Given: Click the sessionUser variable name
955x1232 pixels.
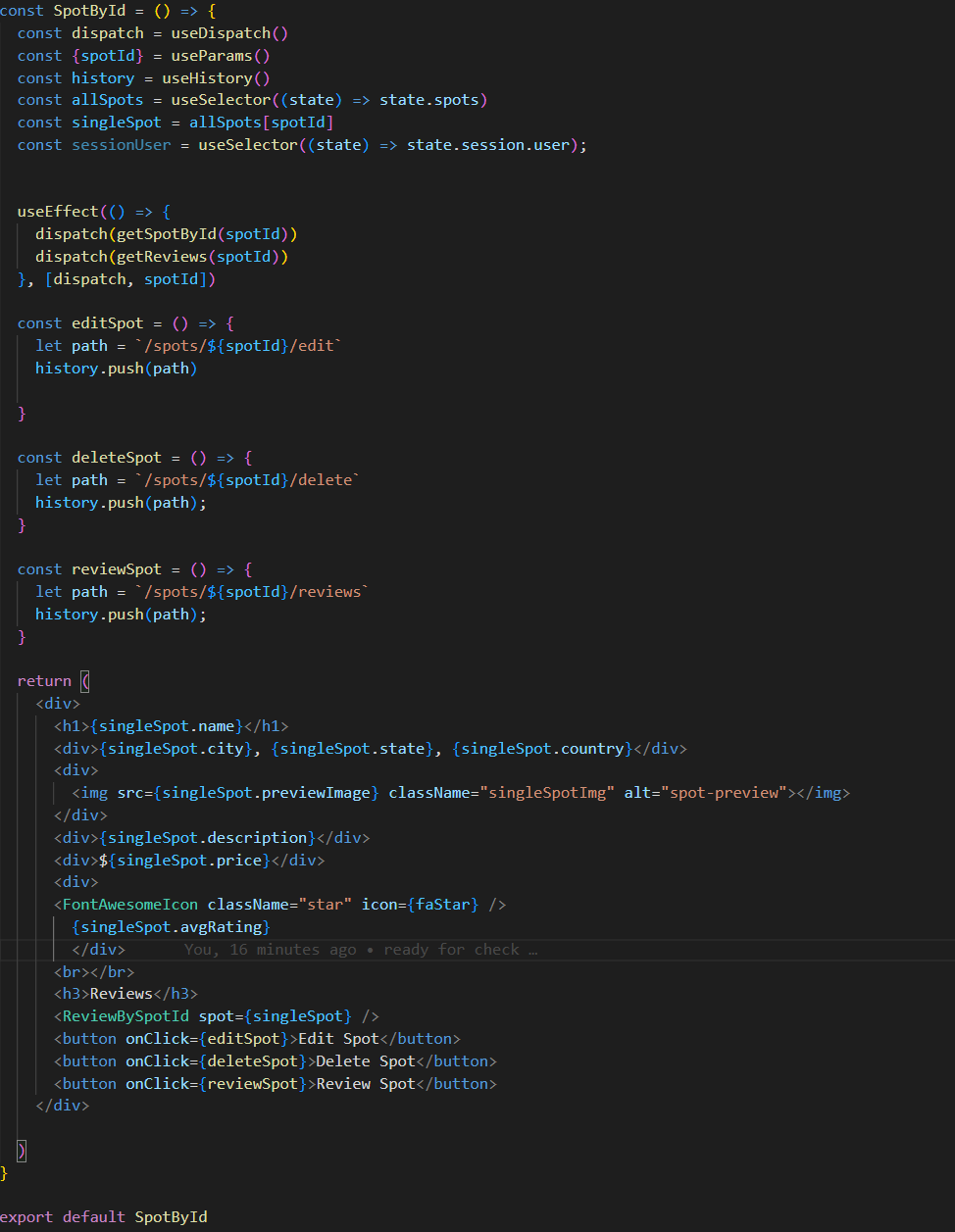Looking at the screenshot, I should point(120,144).
